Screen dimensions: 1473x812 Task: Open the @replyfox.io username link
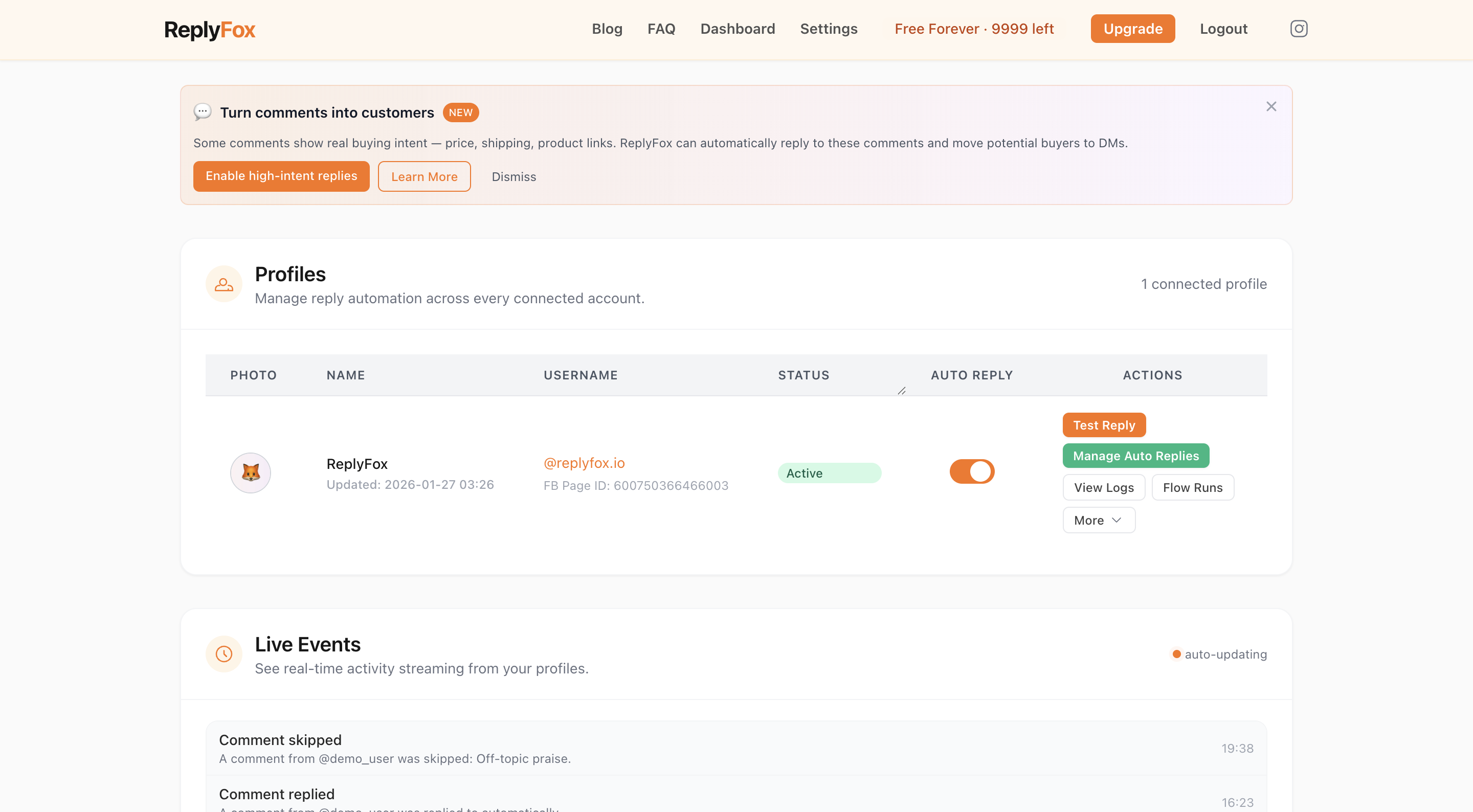pos(584,463)
